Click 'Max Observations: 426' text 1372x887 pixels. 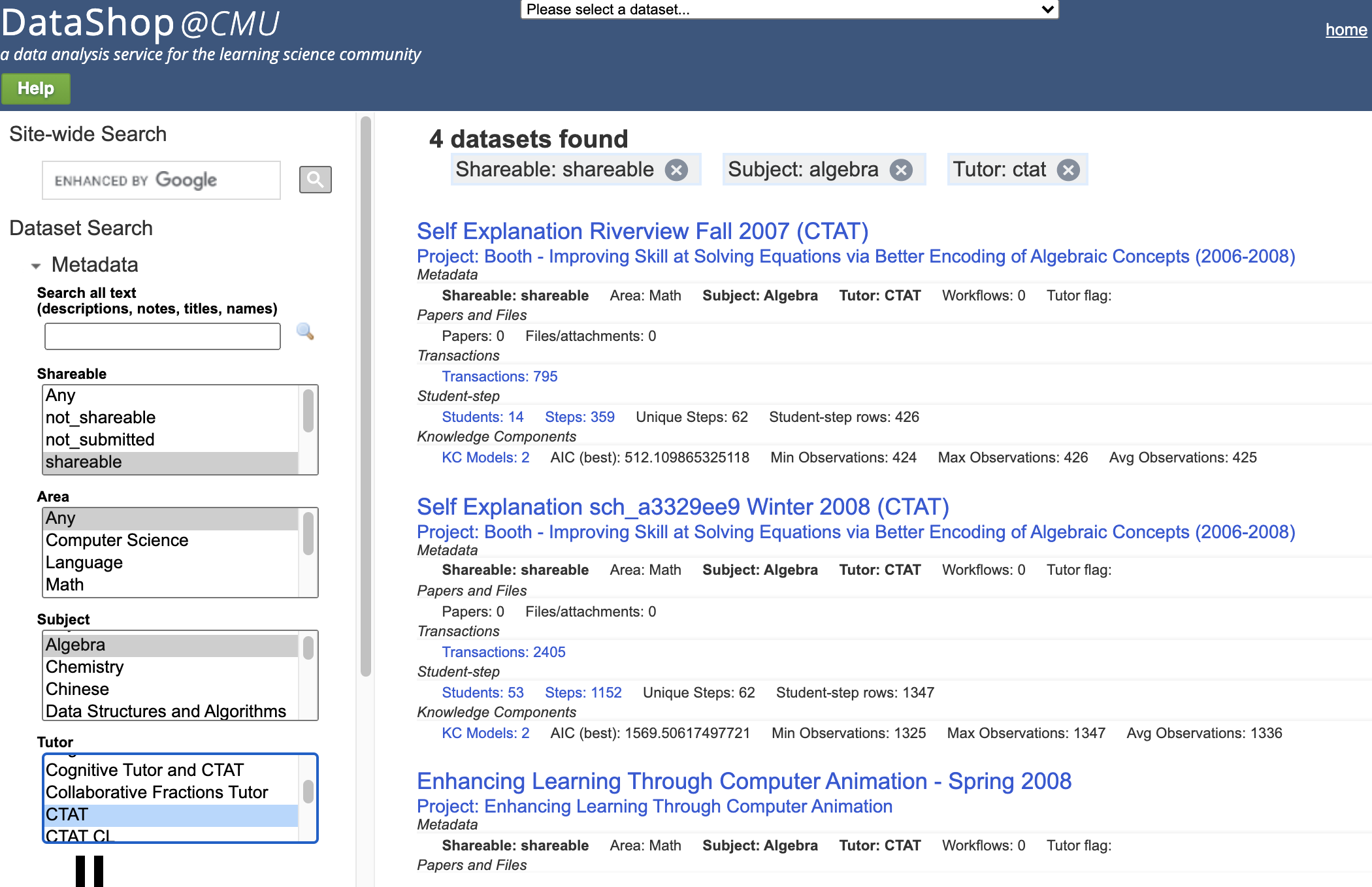tap(1013, 458)
